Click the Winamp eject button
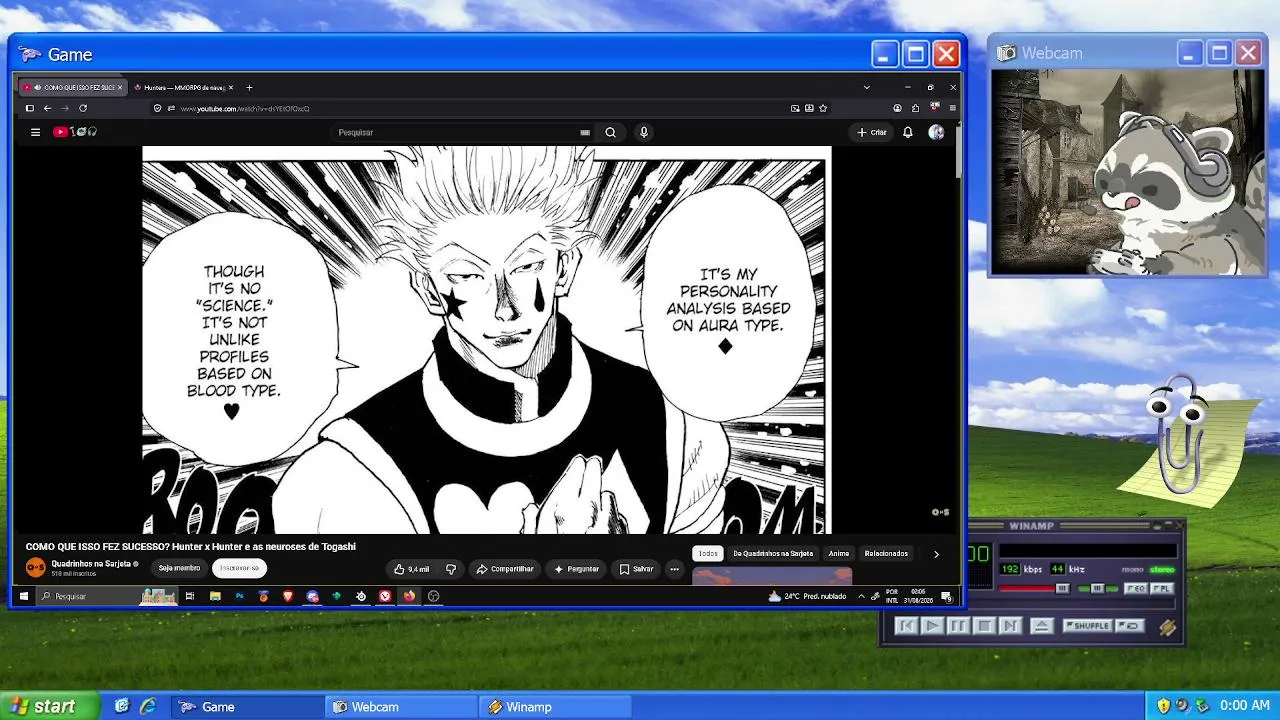 (1041, 626)
